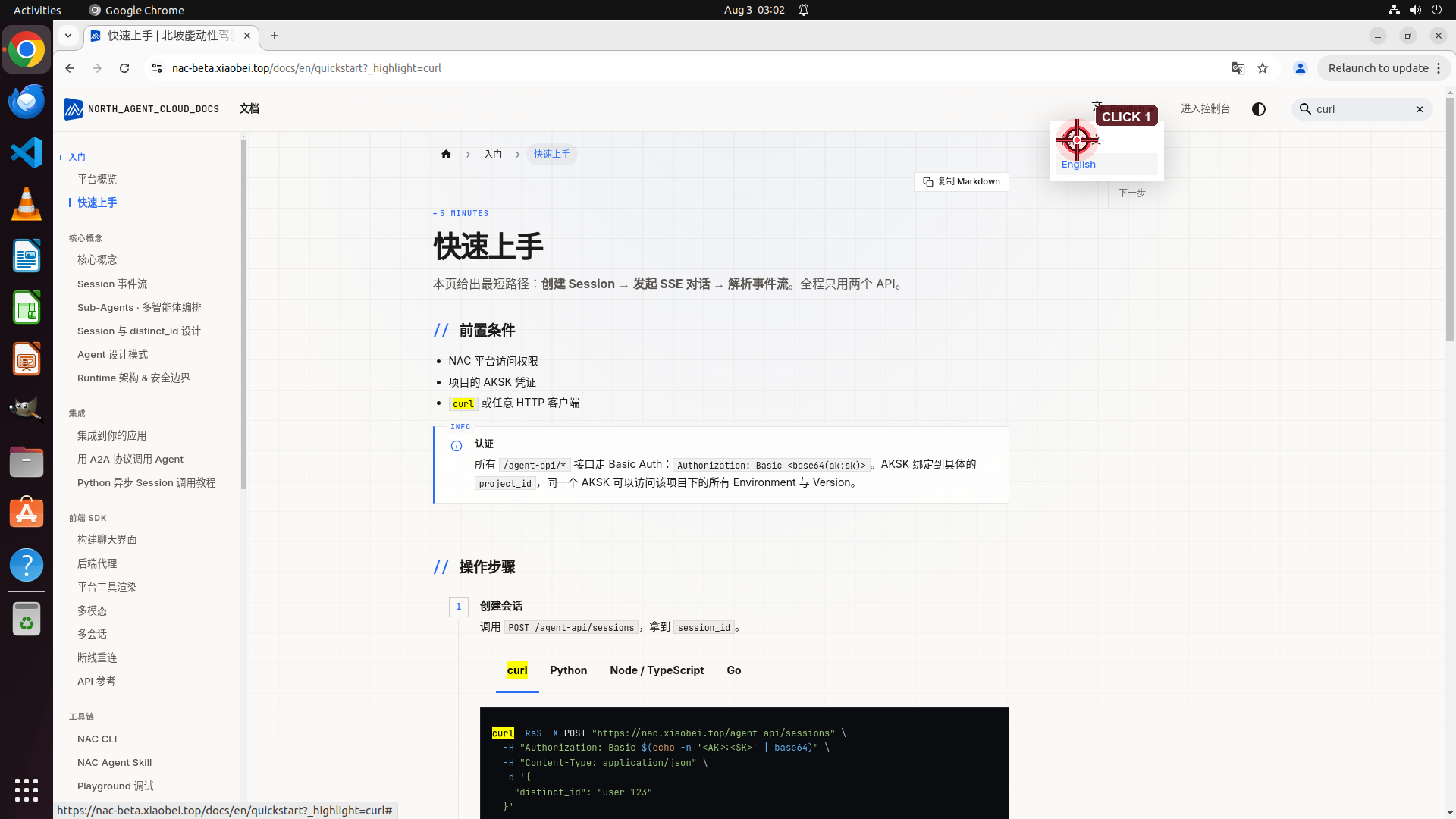The height and width of the screenshot is (819, 1456).
Task: Open Playground 调试 in the sidebar
Action: point(115,786)
